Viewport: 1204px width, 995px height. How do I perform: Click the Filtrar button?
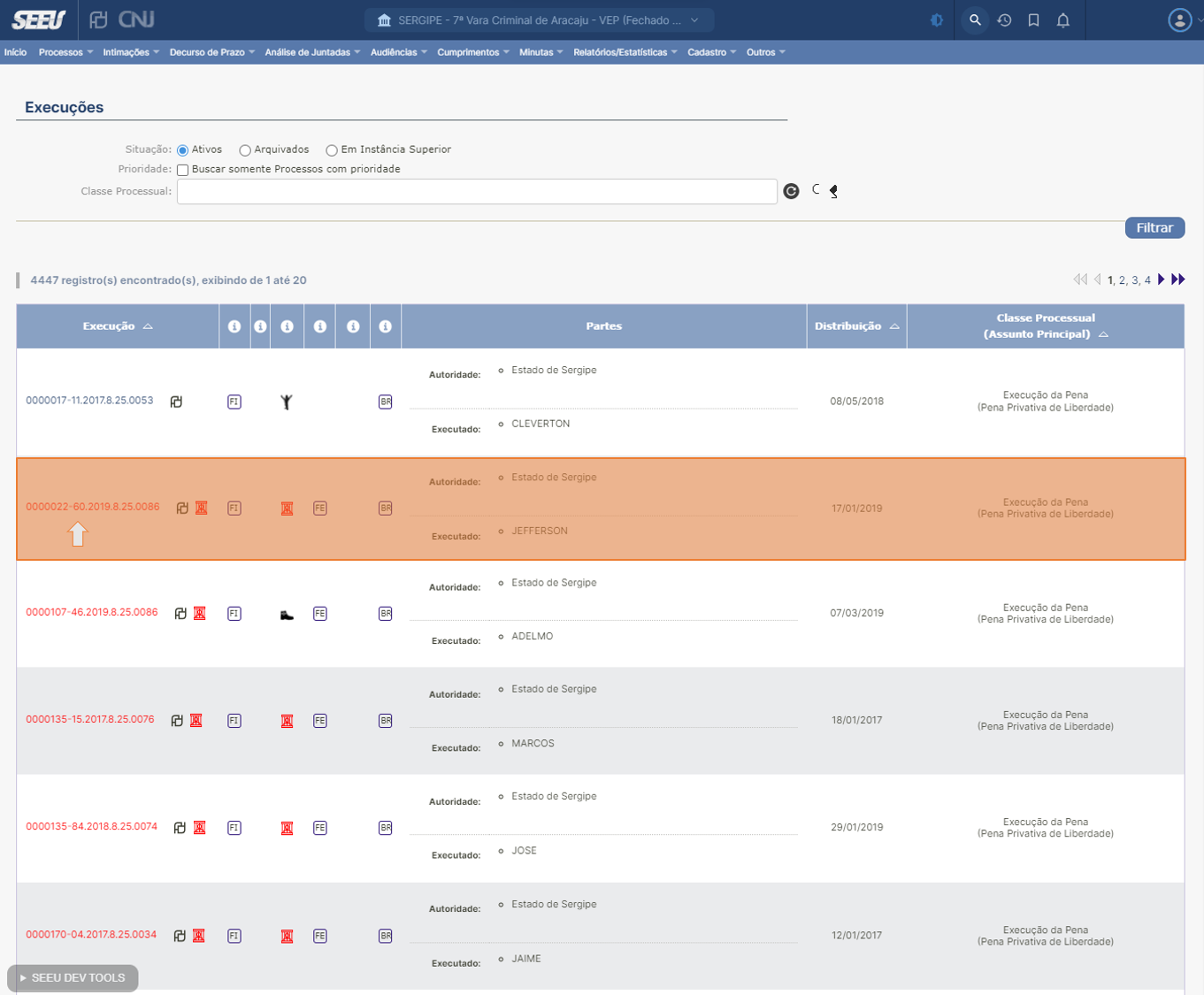coord(1154,227)
